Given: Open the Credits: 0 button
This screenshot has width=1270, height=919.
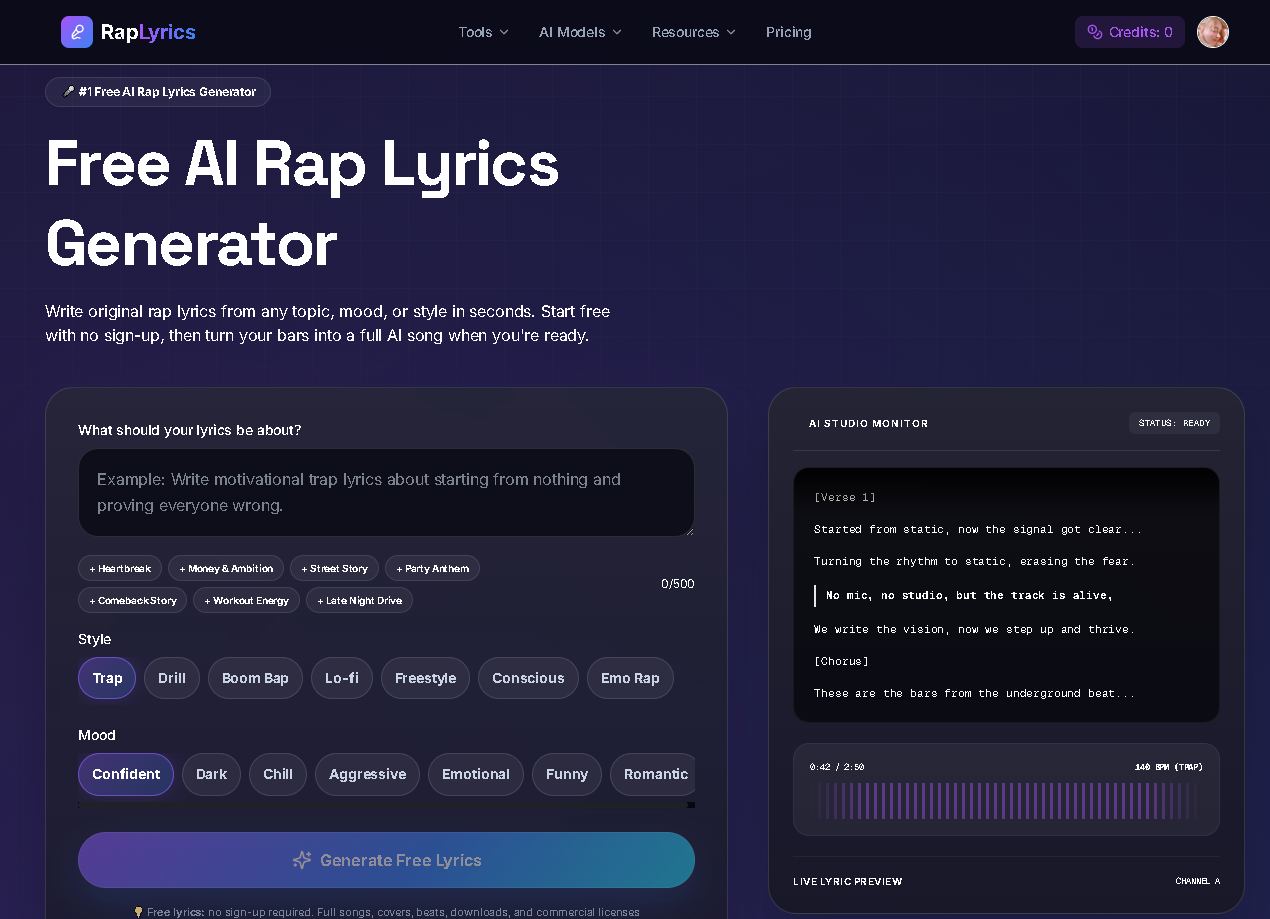Looking at the screenshot, I should (1130, 32).
